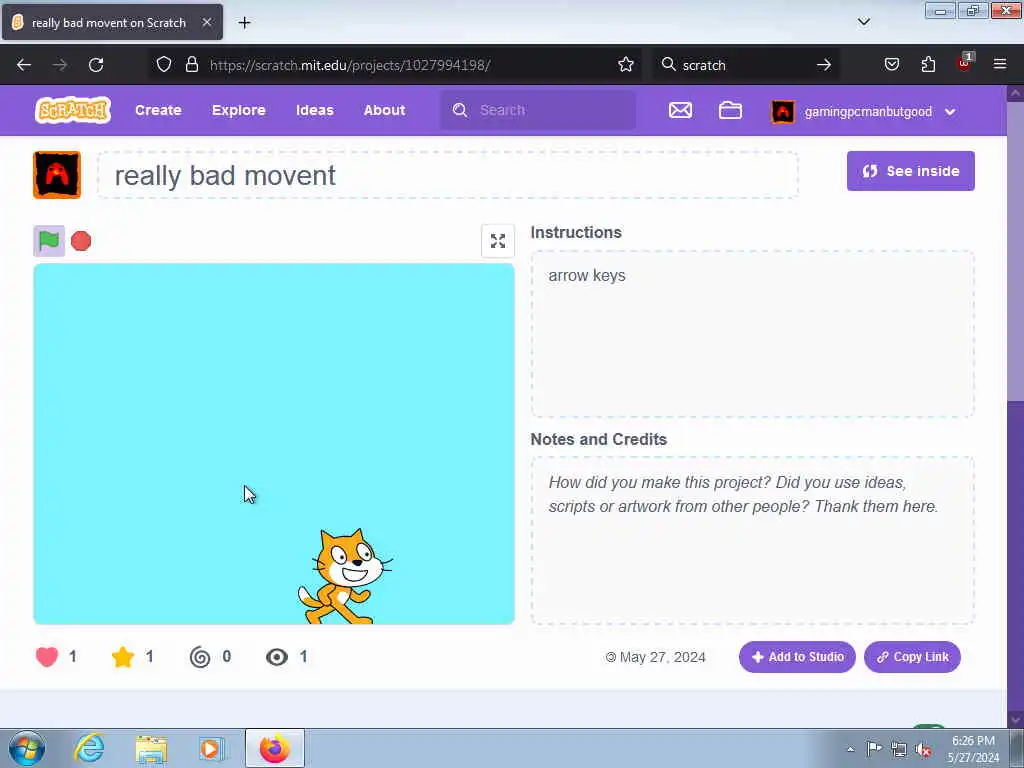
Task: Open the Extensions puzzle icon
Action: pos(928,64)
